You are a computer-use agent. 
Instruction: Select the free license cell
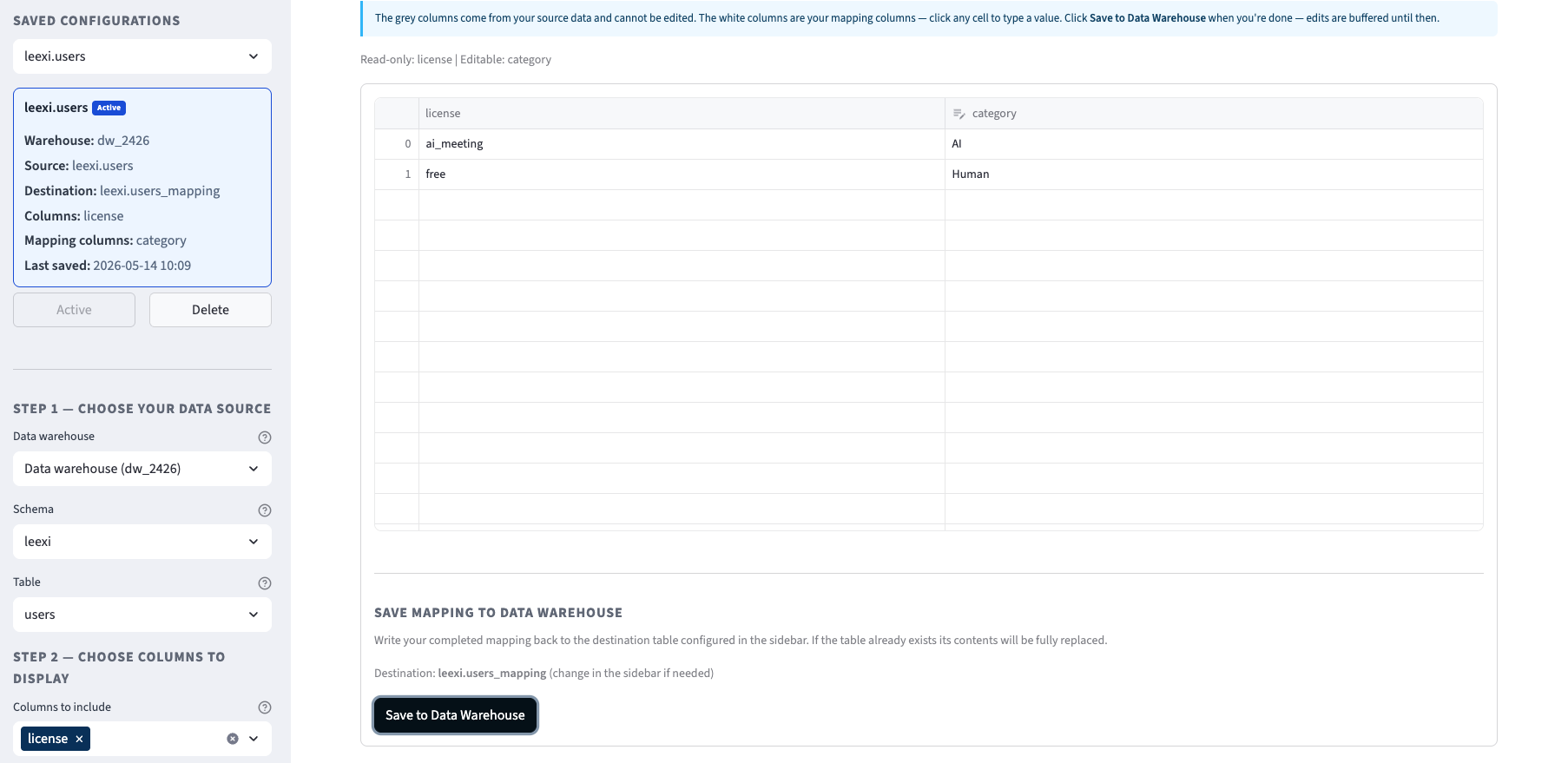[682, 174]
